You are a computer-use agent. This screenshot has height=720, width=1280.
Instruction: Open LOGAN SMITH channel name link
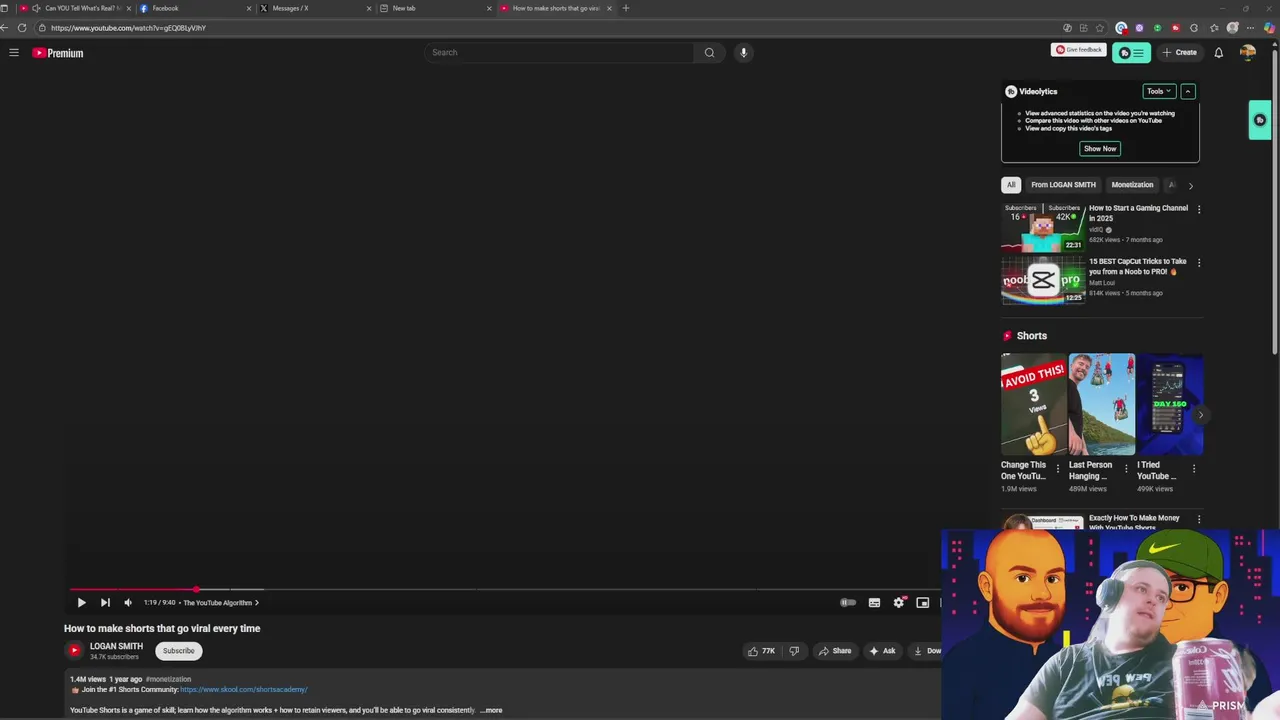[116, 646]
